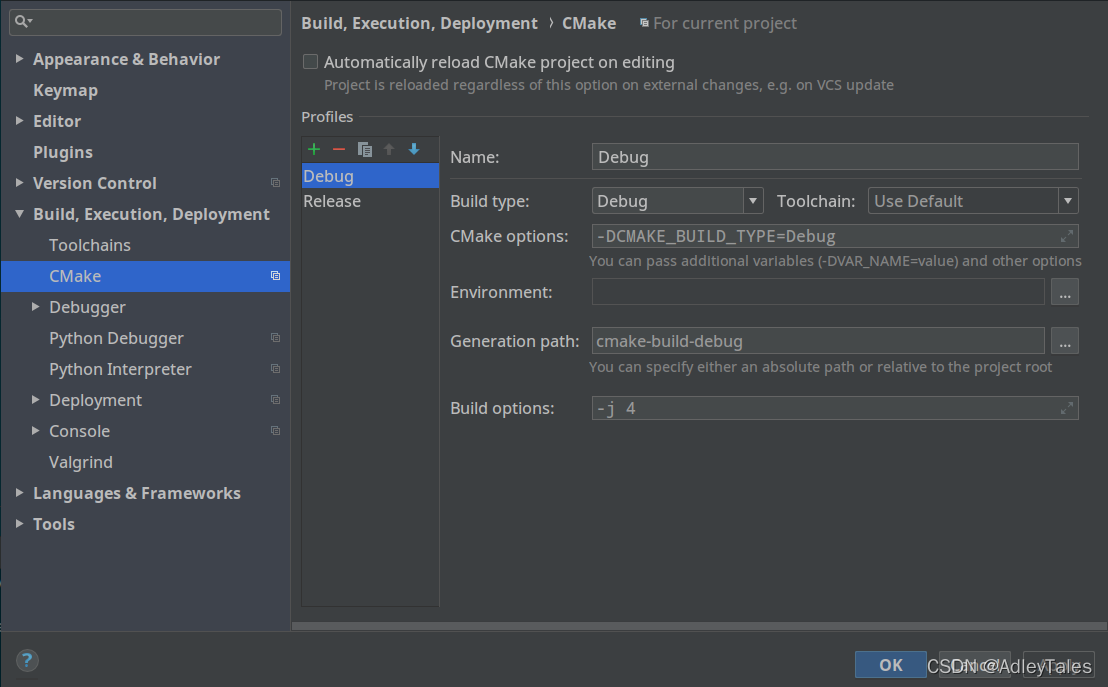Copy the selected profile
Viewport: 1108px width, 687px height.
[x=364, y=149]
